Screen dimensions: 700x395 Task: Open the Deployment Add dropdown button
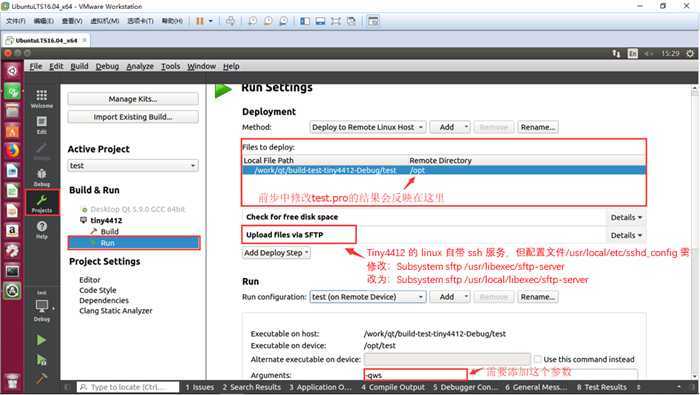[x=450, y=127]
